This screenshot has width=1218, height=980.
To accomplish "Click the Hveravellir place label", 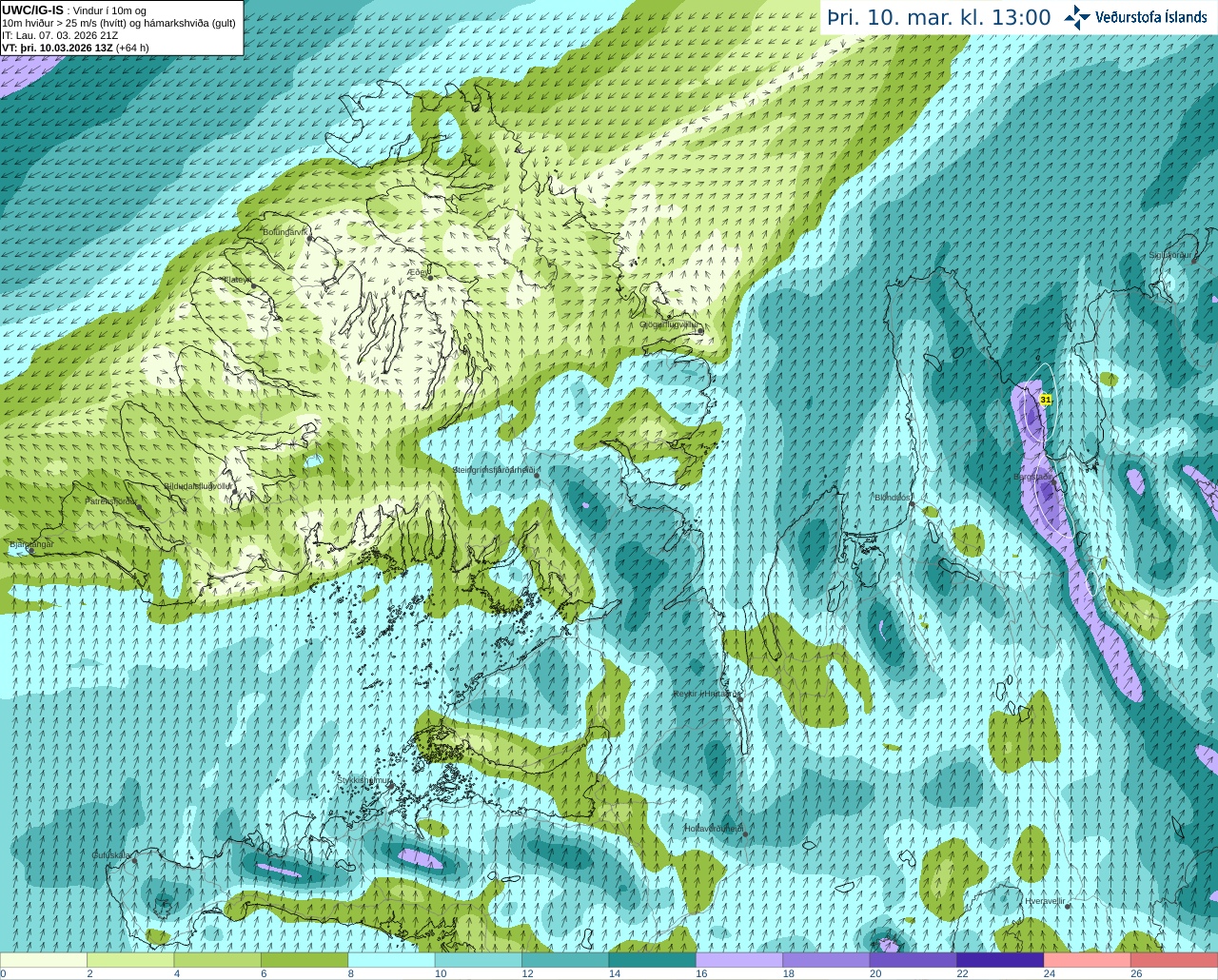I will click(x=1045, y=900).
